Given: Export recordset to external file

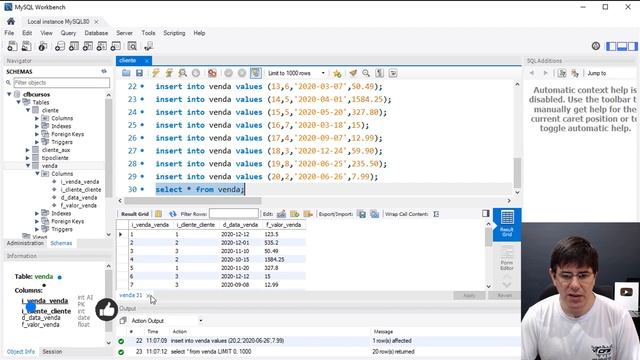Looking at the screenshot, I should (x=362, y=214).
